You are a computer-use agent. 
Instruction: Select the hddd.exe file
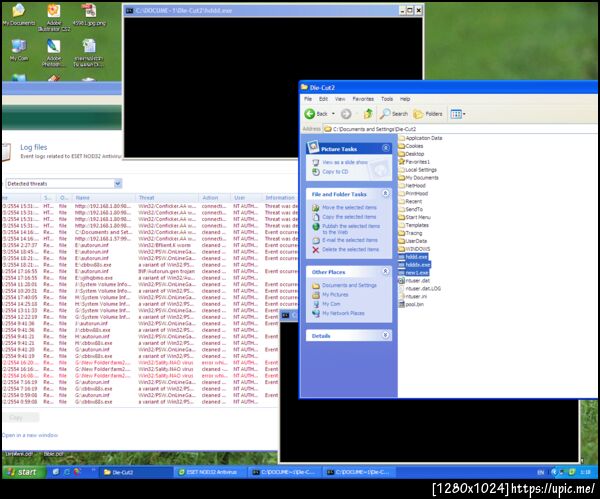click(x=413, y=257)
